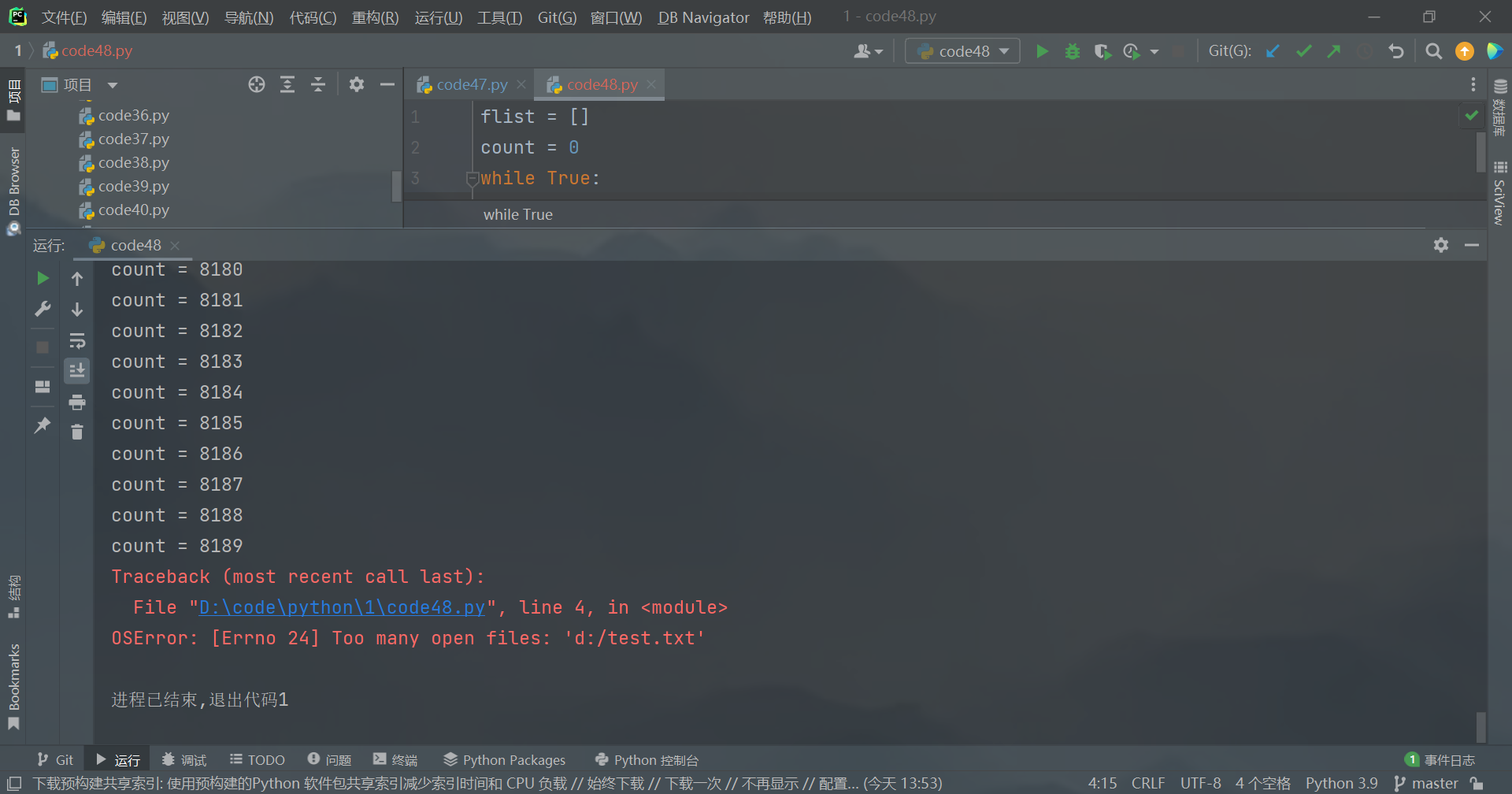Expand the dropdown arrow next to the profiler icon
The width and height of the screenshot is (1512, 794).
click(x=1154, y=51)
